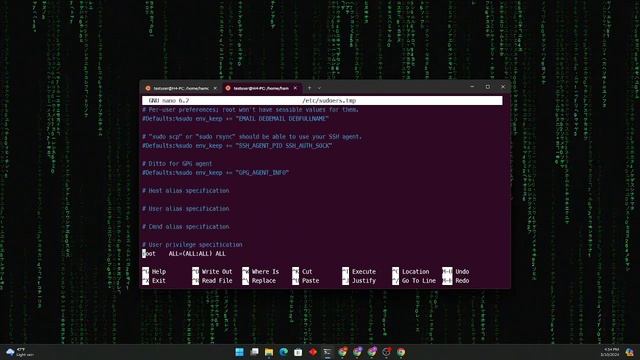Open the first Chrome profile icon on taskbar

pyautogui.click(x=342, y=352)
